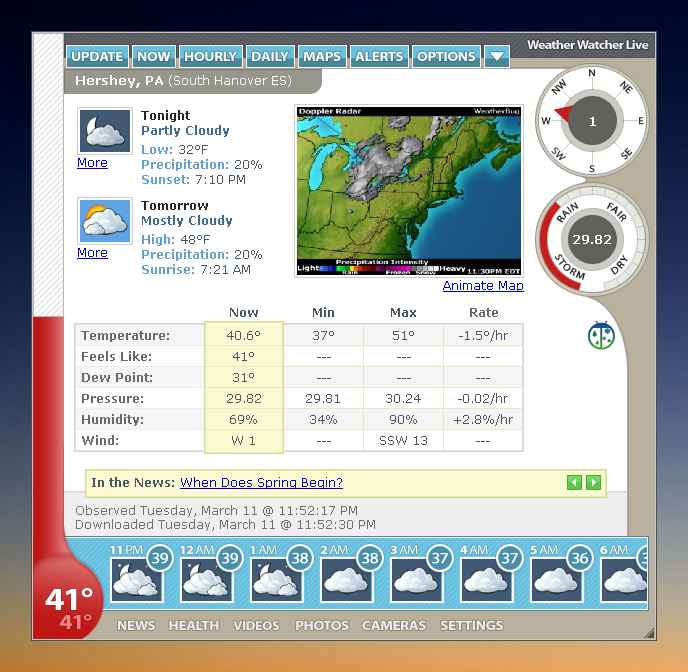This screenshot has width=688, height=672.
Task: Show previous news headline with left arrow
Action: [x=574, y=483]
